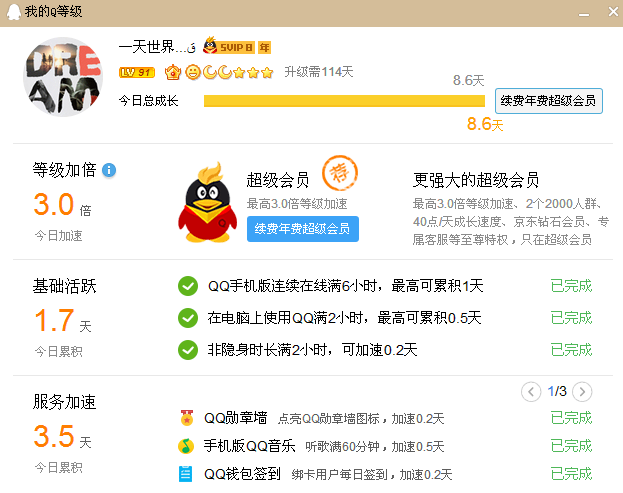Click the 3.0 倍 acceleration value
Screen dimensions: 623x493
(62, 205)
